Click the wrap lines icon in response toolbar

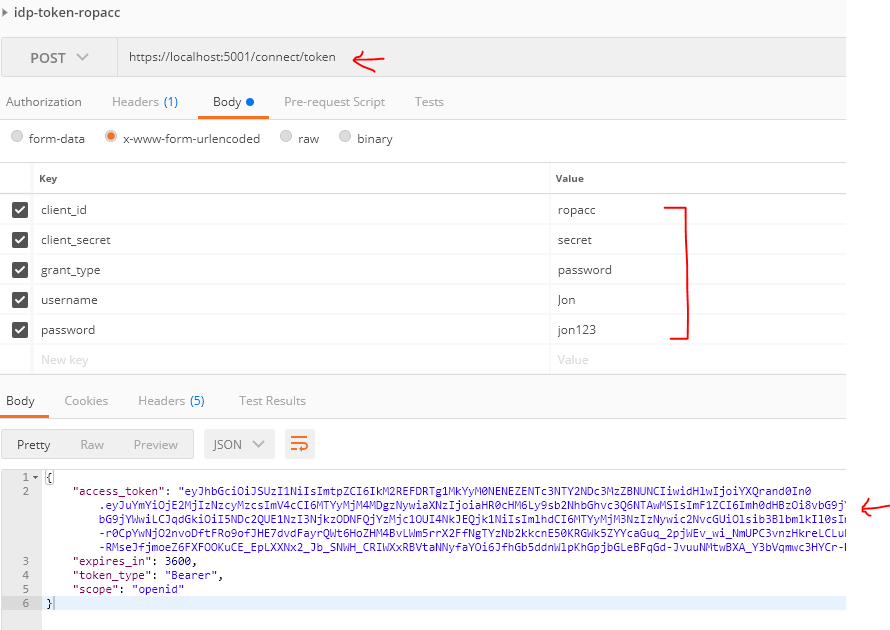[x=299, y=444]
